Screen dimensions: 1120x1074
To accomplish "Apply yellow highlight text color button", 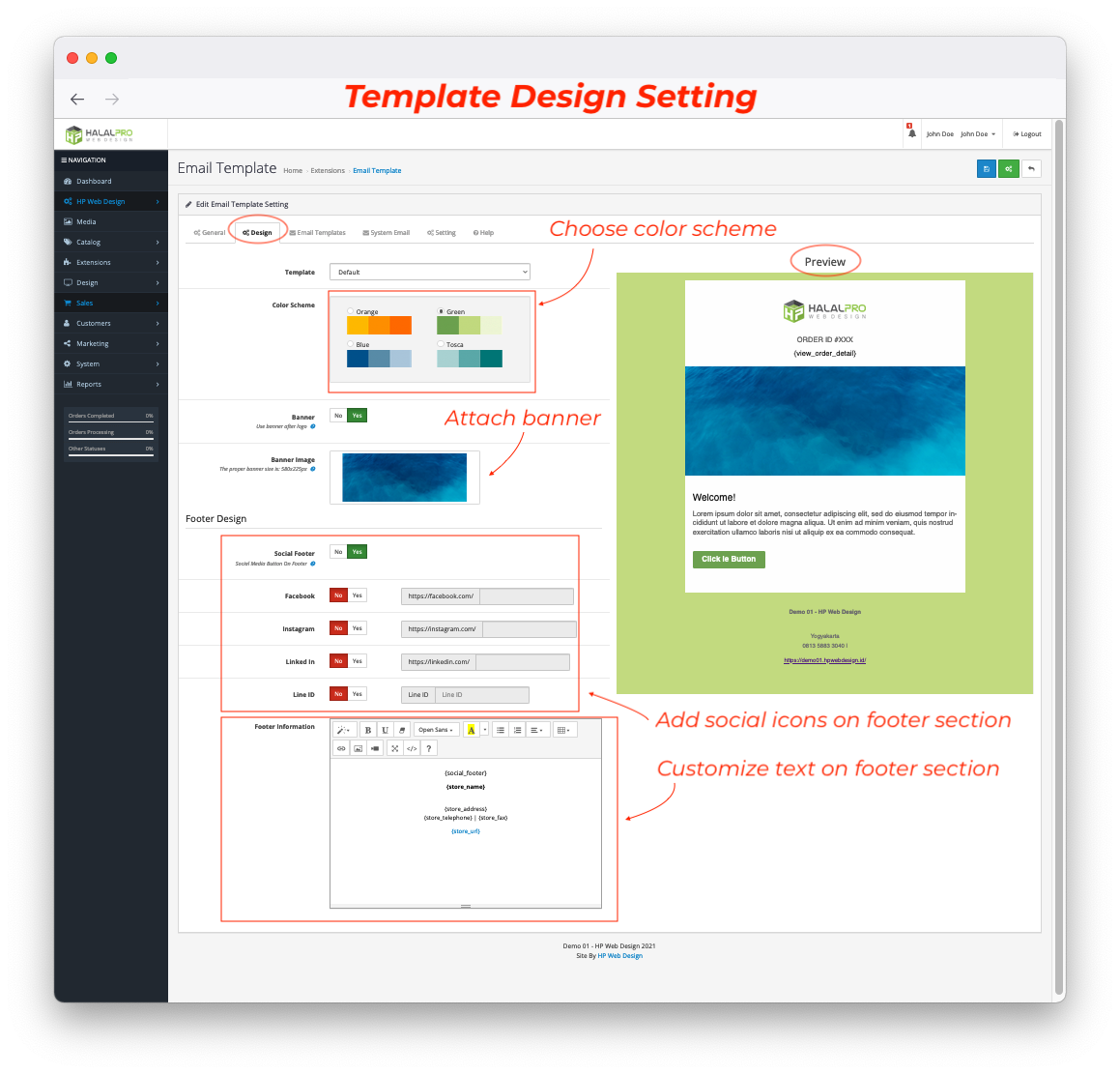I will point(471,730).
